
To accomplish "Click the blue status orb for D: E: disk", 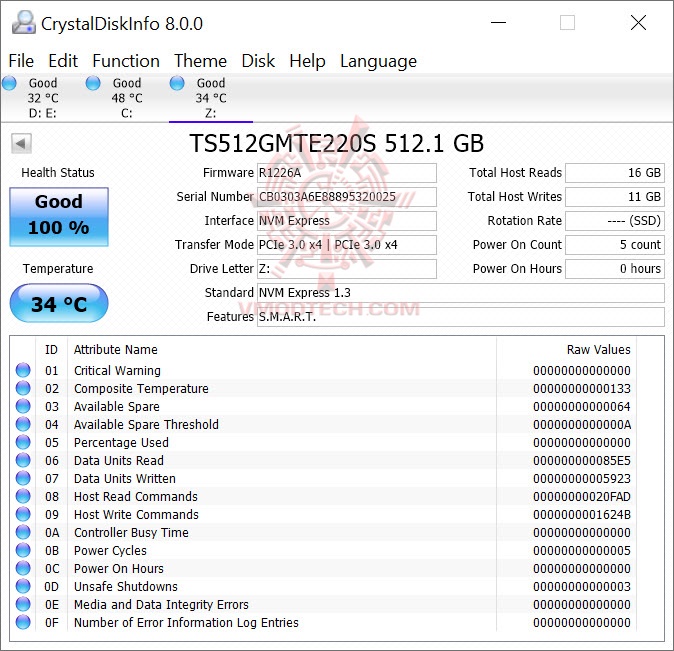I will (9, 83).
